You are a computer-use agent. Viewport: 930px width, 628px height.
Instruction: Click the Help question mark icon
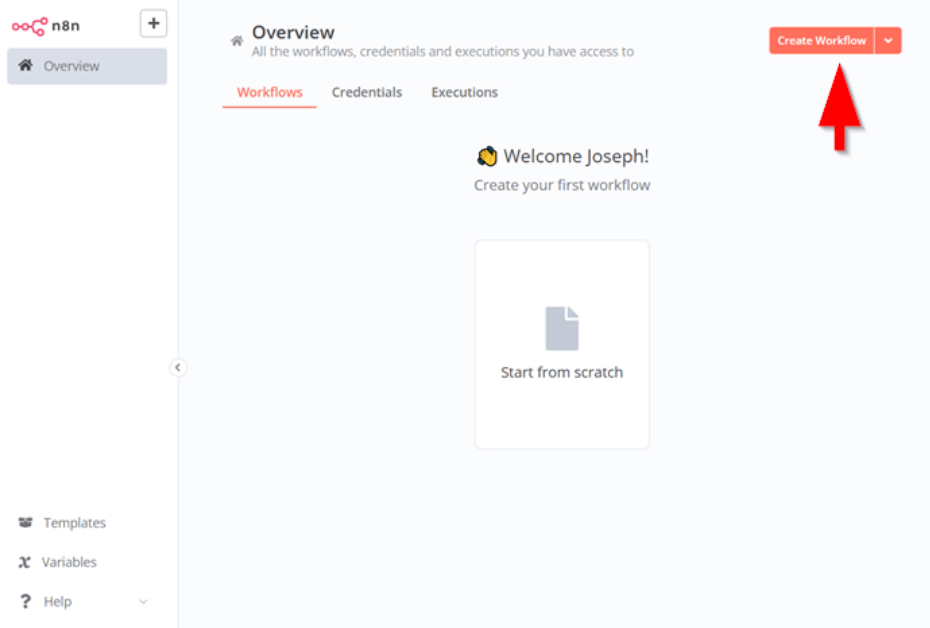coord(25,602)
